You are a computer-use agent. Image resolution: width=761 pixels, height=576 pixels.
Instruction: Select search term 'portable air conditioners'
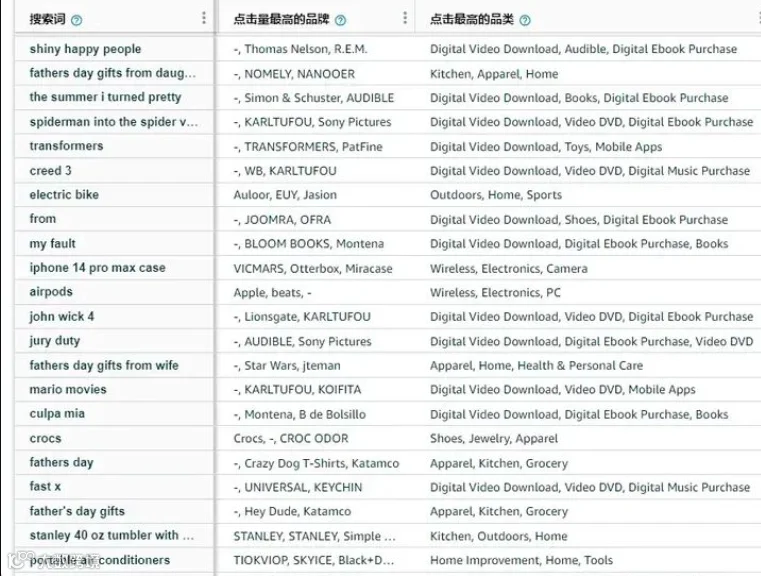pyautogui.click(x=100, y=560)
